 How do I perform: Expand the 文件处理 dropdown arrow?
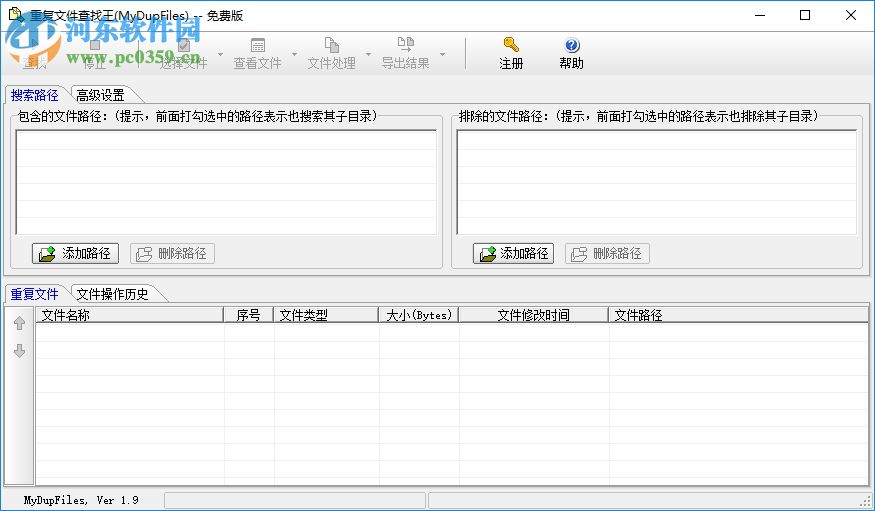click(368, 55)
